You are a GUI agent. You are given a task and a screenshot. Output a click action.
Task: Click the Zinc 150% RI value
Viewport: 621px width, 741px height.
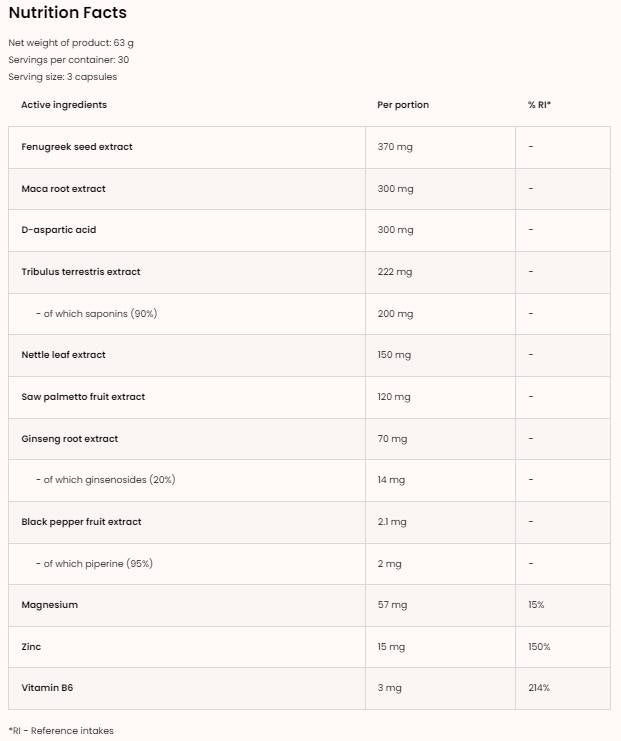pos(539,647)
